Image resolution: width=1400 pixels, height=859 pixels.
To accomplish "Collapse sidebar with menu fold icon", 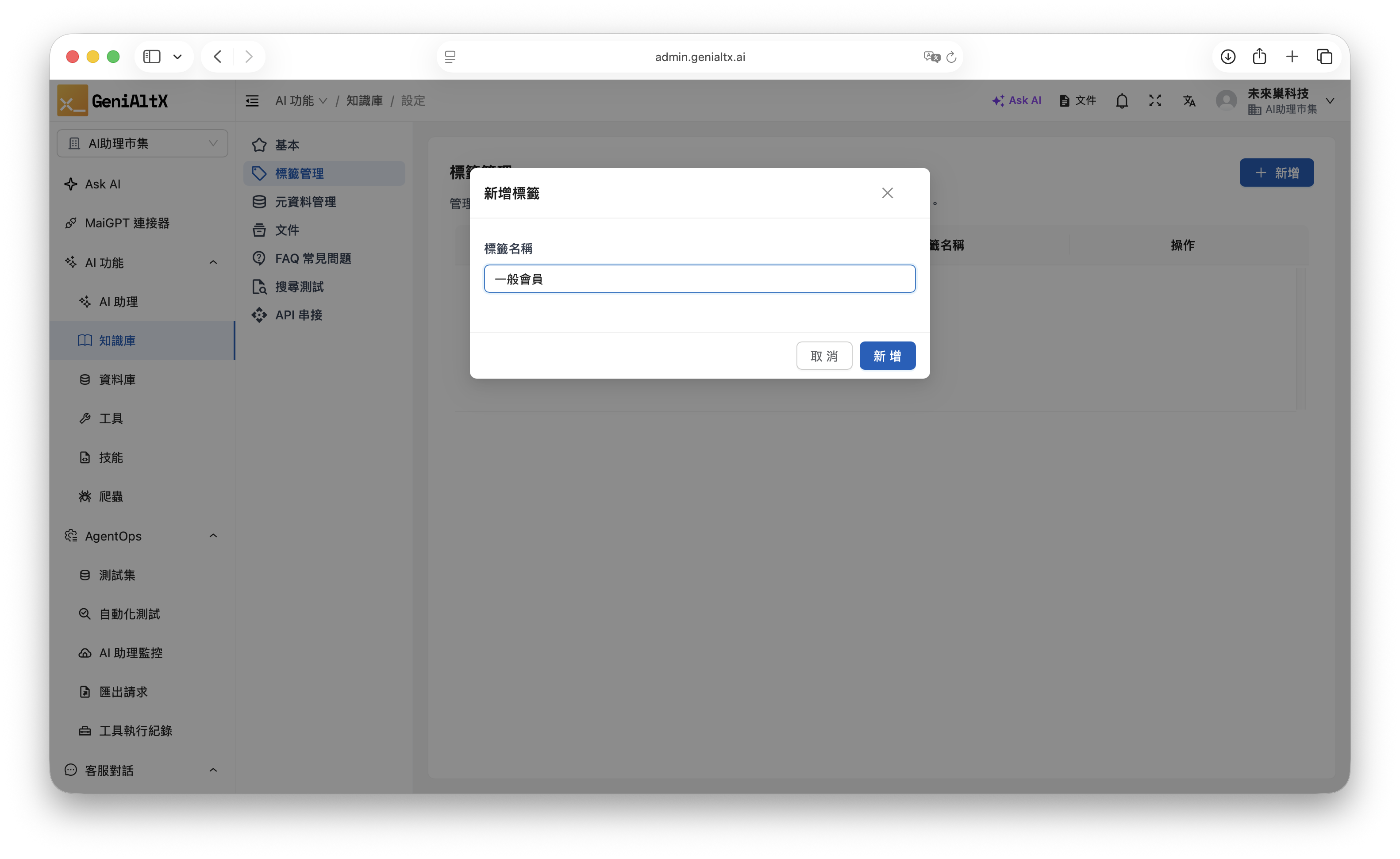I will 252,101.
